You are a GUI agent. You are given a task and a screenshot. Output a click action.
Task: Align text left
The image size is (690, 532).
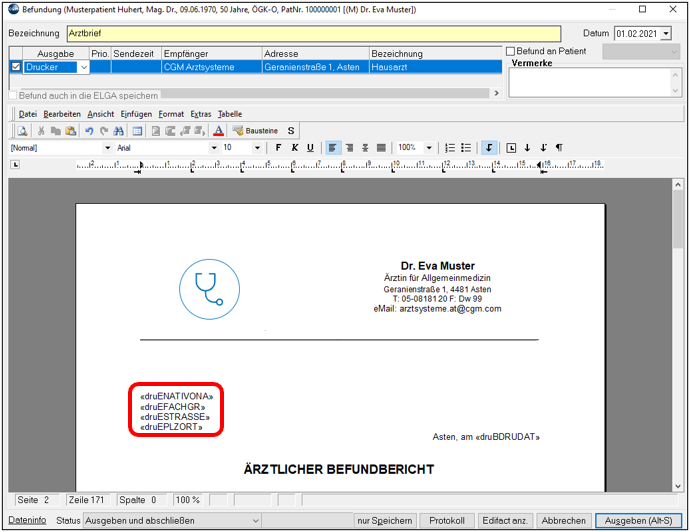click(333, 148)
